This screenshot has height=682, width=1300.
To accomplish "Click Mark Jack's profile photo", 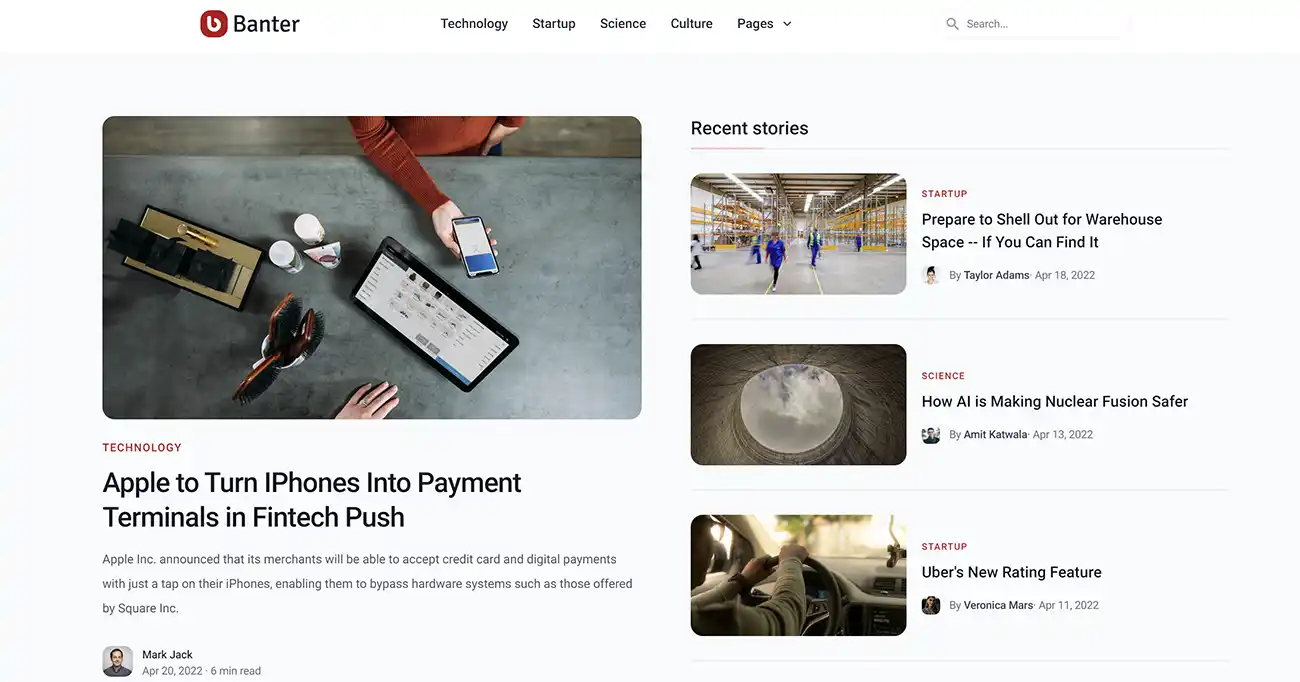I will tap(118, 662).
